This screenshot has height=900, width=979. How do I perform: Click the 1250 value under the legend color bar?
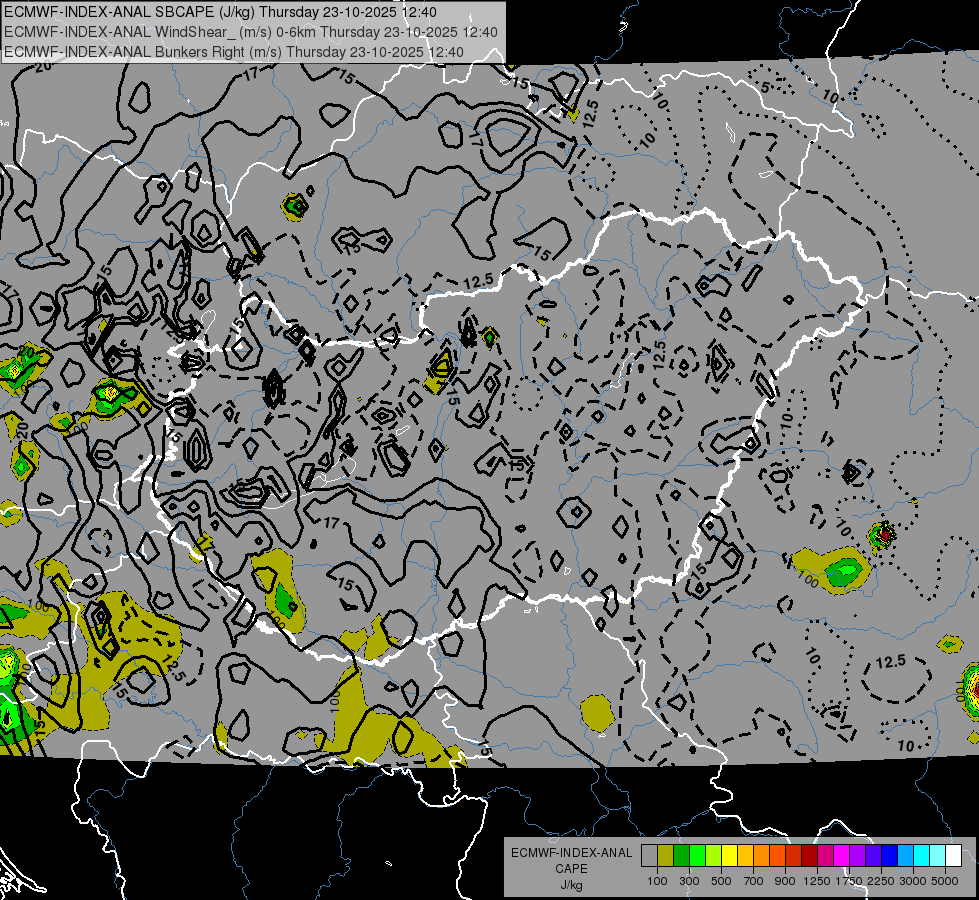coord(817,881)
